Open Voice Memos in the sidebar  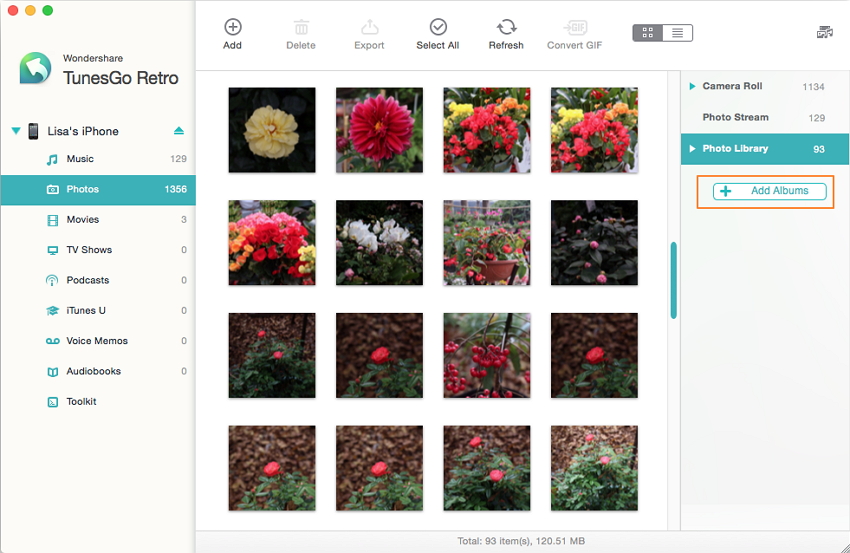coord(96,341)
